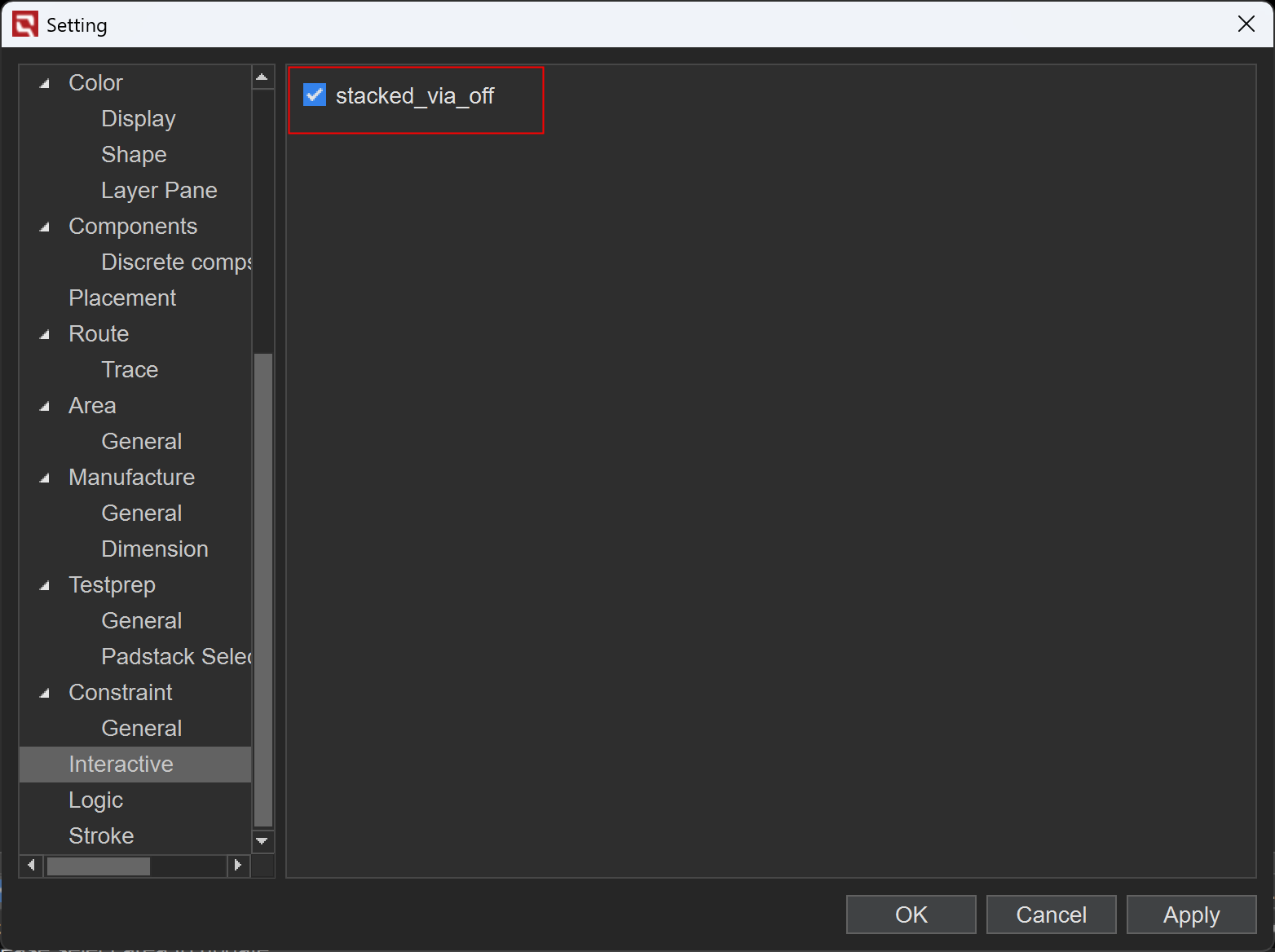
Task: Cancel the Setting dialog
Action: (1051, 915)
